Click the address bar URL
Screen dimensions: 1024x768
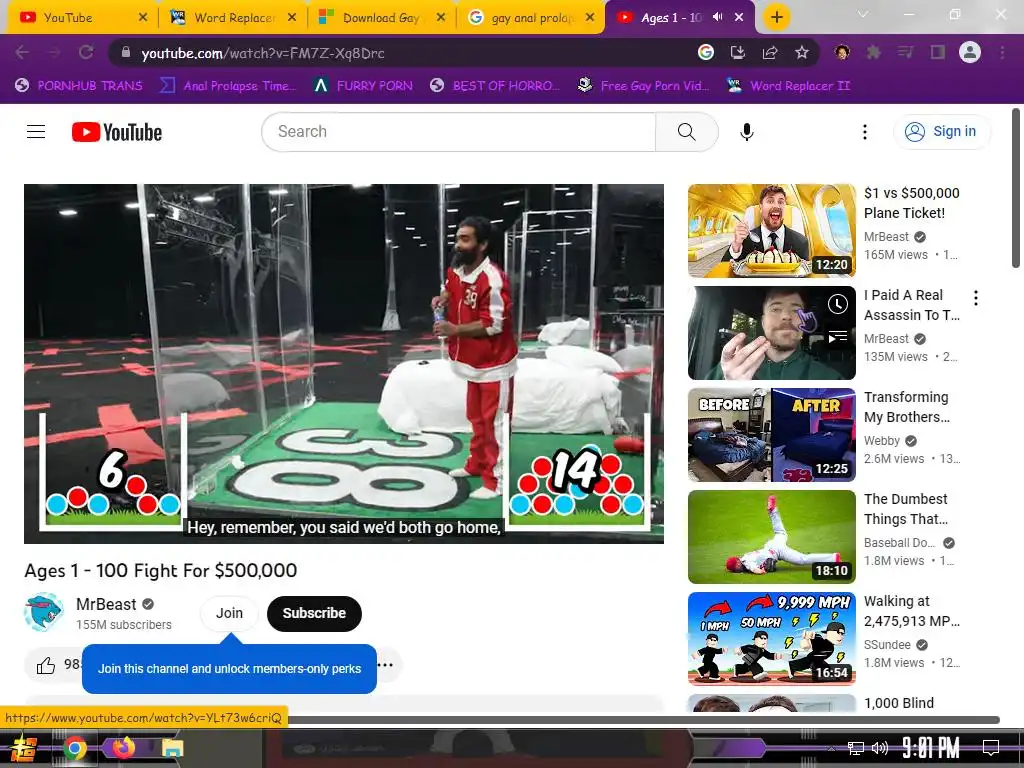point(263,54)
